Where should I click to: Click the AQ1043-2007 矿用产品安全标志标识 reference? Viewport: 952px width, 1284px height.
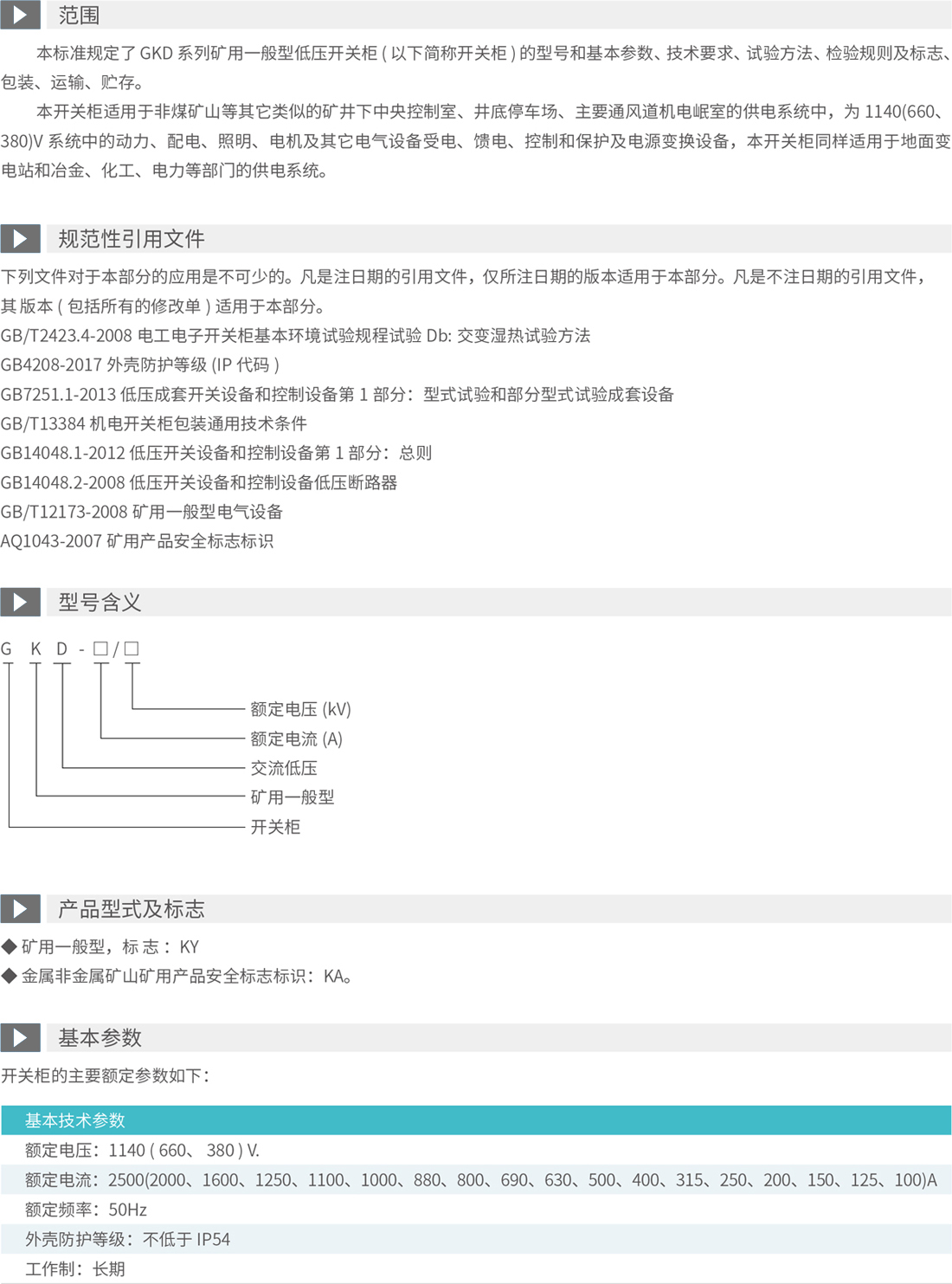[x=137, y=541]
